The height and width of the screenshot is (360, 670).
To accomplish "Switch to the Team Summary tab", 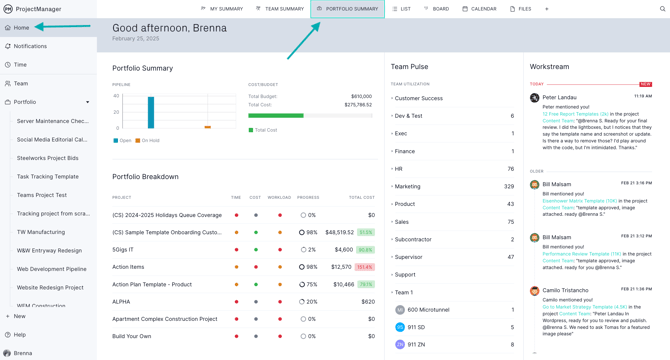I will pos(280,9).
